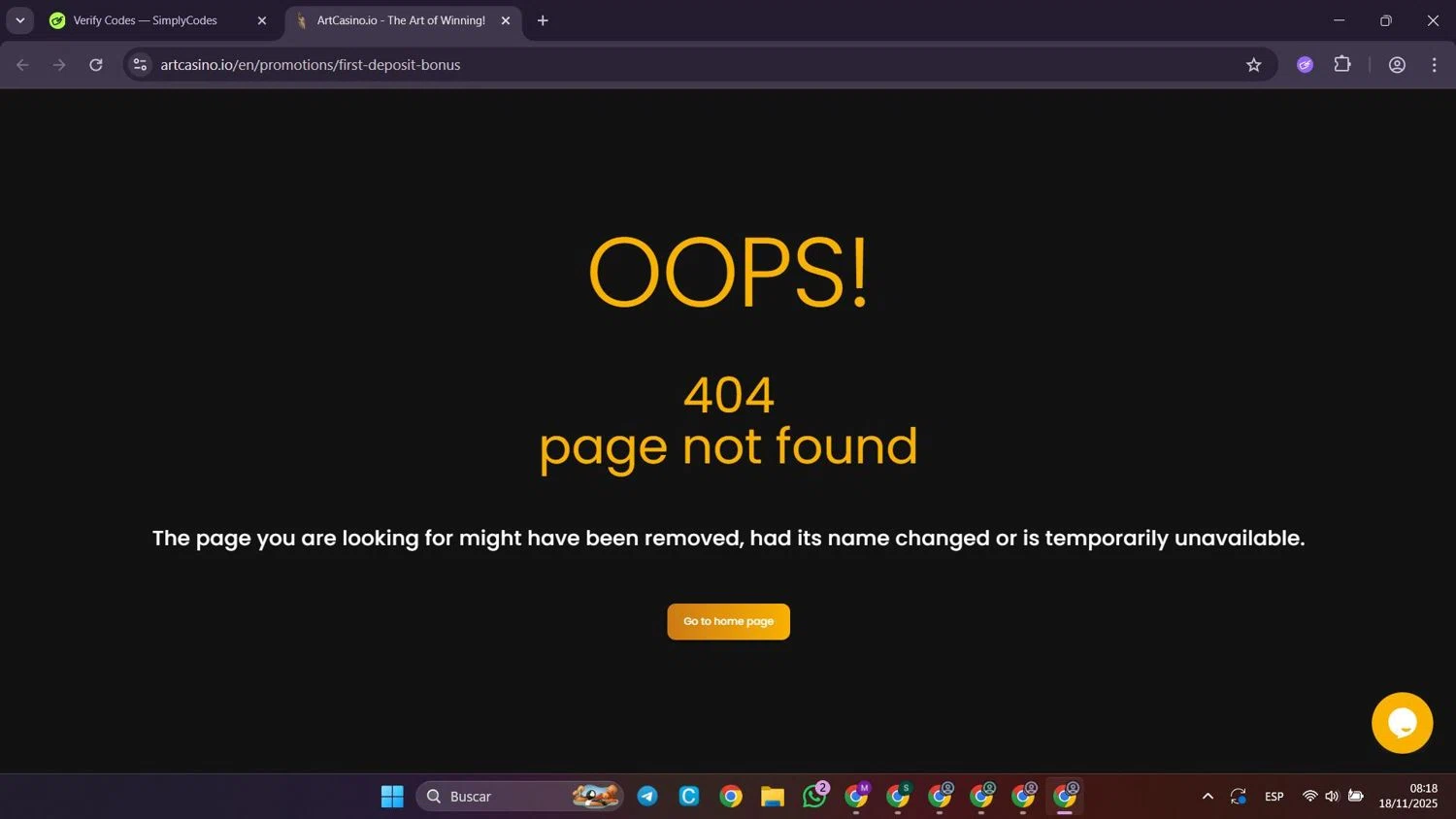Image resolution: width=1456 pixels, height=819 pixels.
Task: View site information icon in address bar
Action: (x=140, y=65)
